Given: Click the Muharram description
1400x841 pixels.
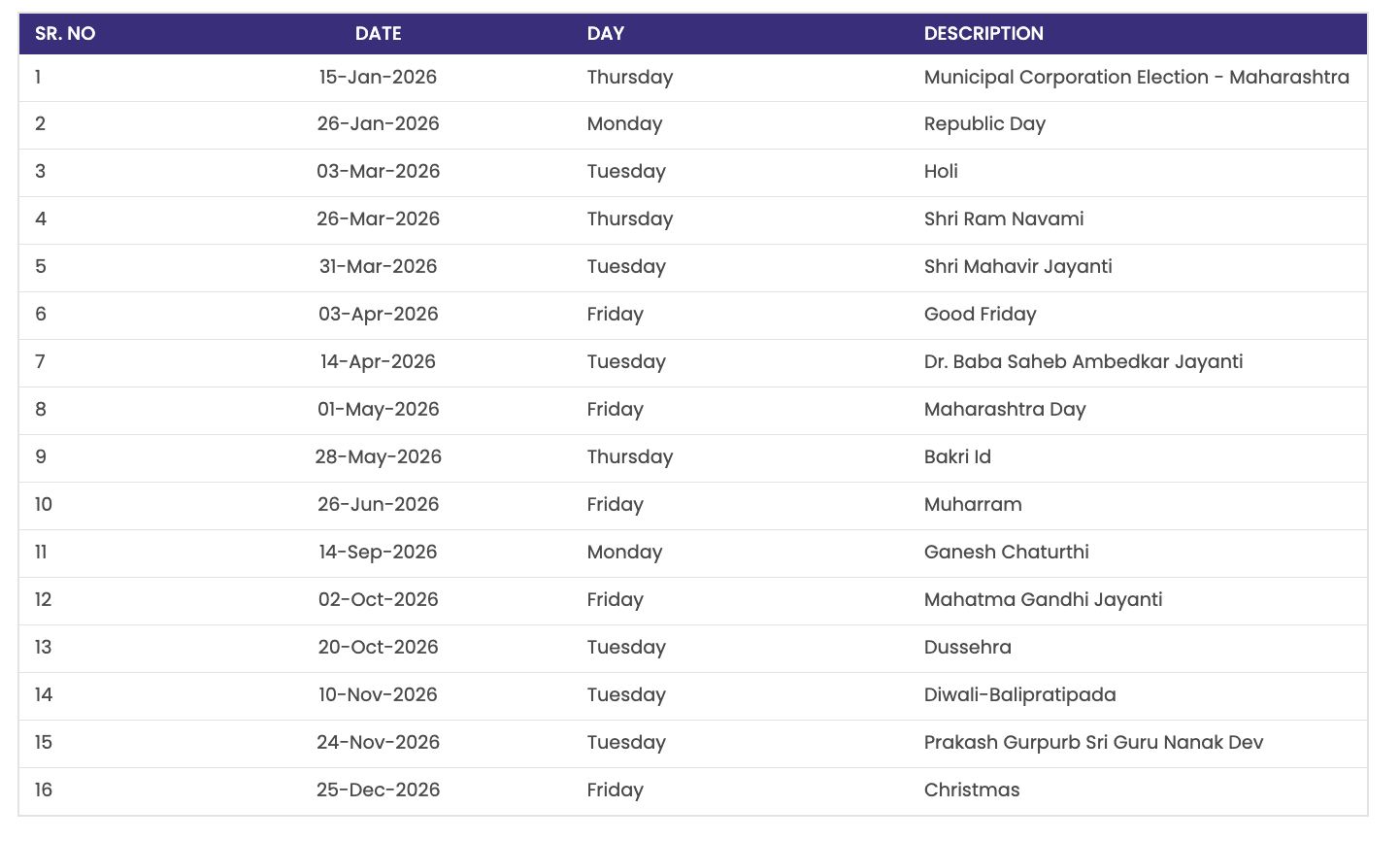Looking at the screenshot, I should pyautogui.click(x=973, y=504).
